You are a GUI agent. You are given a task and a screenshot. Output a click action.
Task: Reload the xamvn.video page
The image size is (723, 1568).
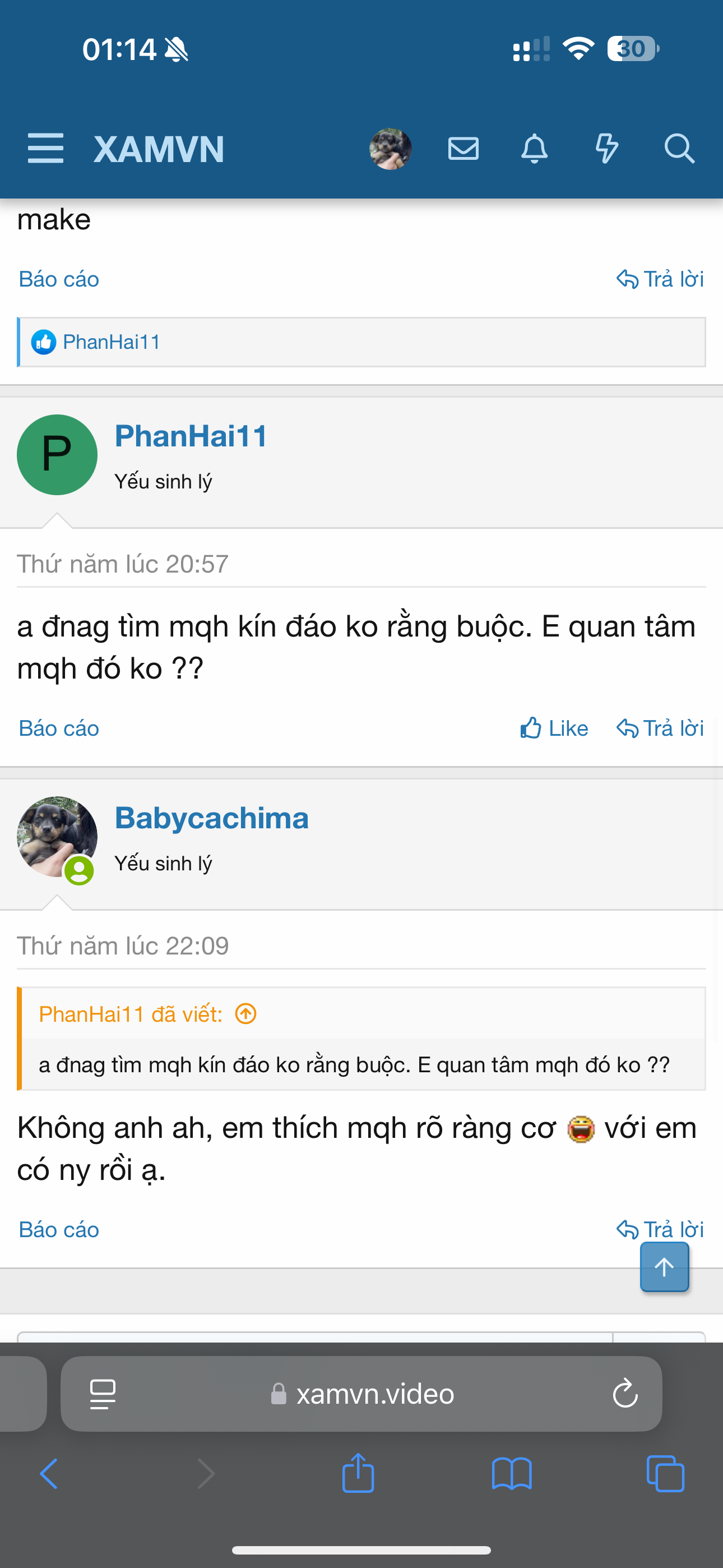coord(625,1393)
